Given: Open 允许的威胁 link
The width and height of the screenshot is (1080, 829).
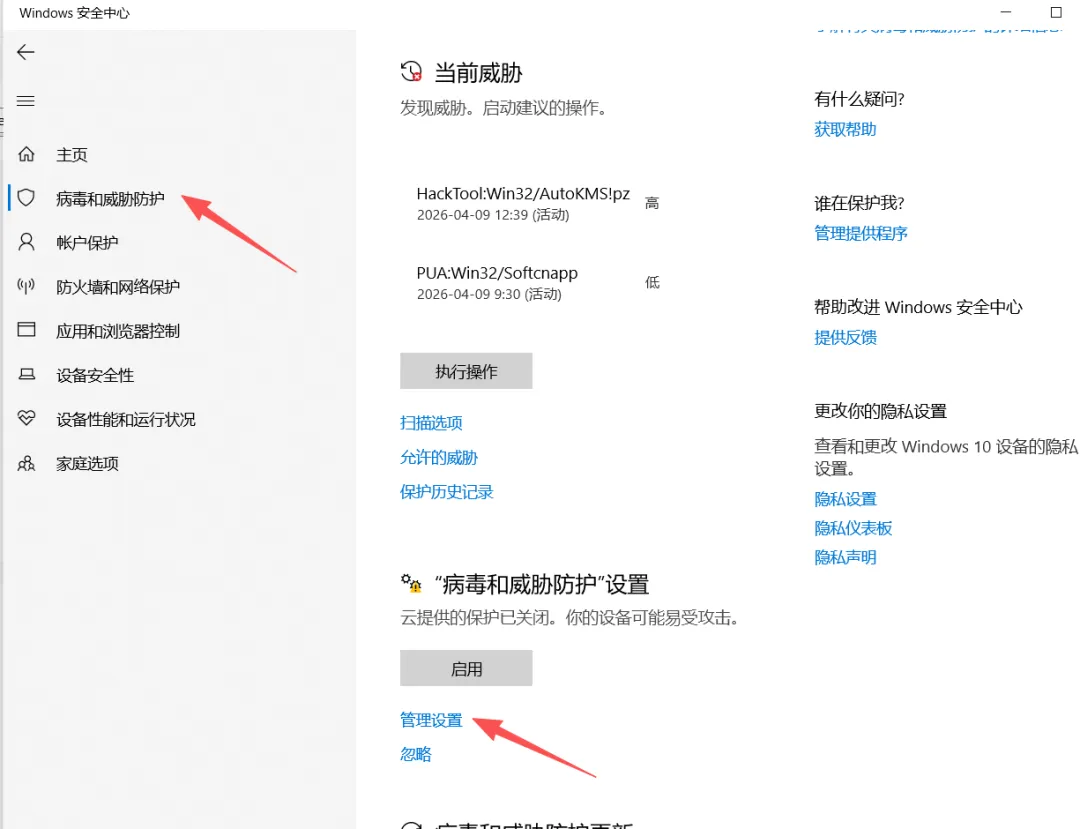Looking at the screenshot, I should tap(439, 457).
